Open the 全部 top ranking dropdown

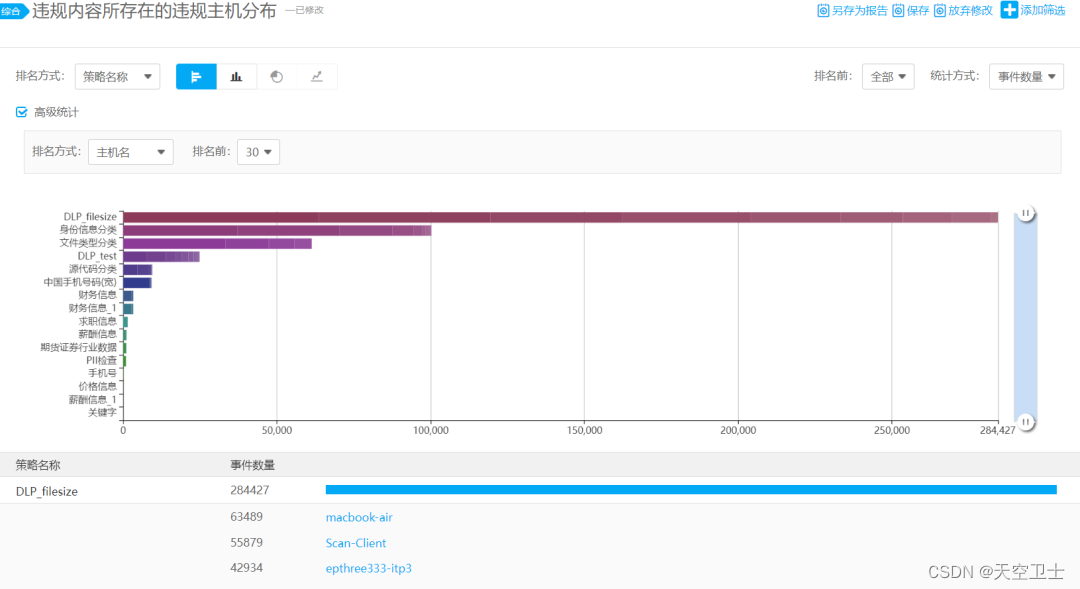[x=888, y=76]
